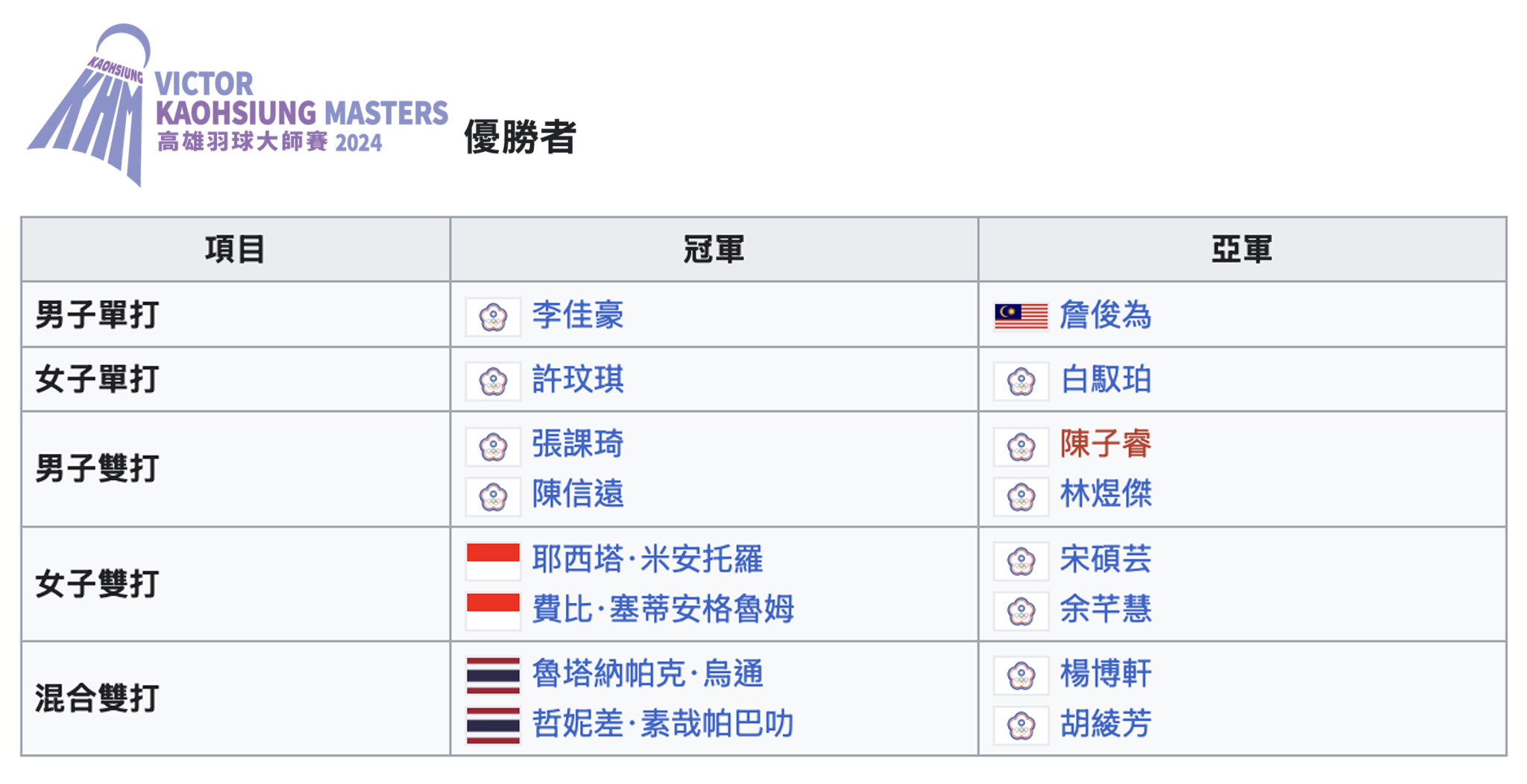Click the Malaysia flag beside 詹俊為
The image size is (1527, 784).
[1021, 317]
